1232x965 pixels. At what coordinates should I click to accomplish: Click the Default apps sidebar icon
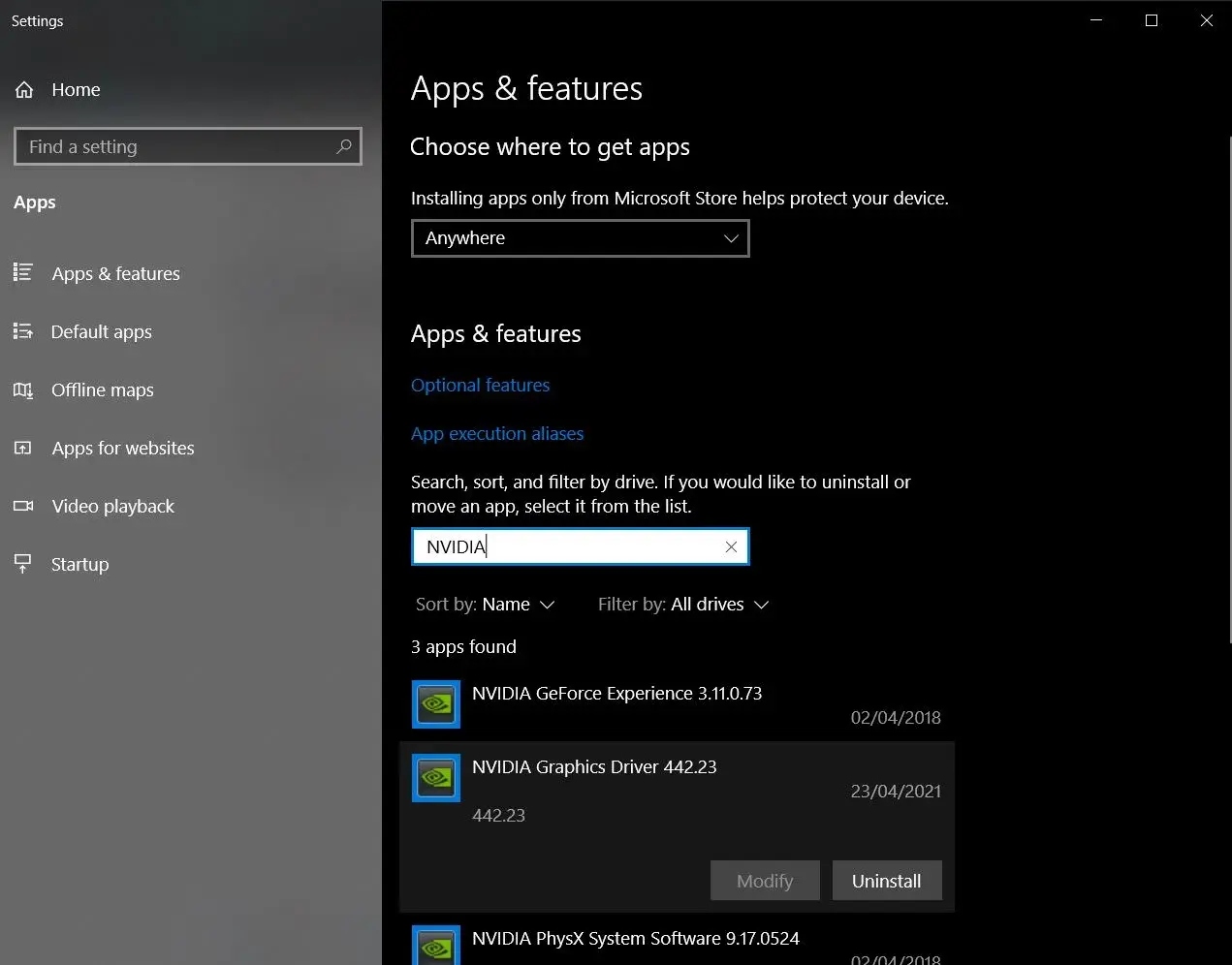[x=23, y=331]
